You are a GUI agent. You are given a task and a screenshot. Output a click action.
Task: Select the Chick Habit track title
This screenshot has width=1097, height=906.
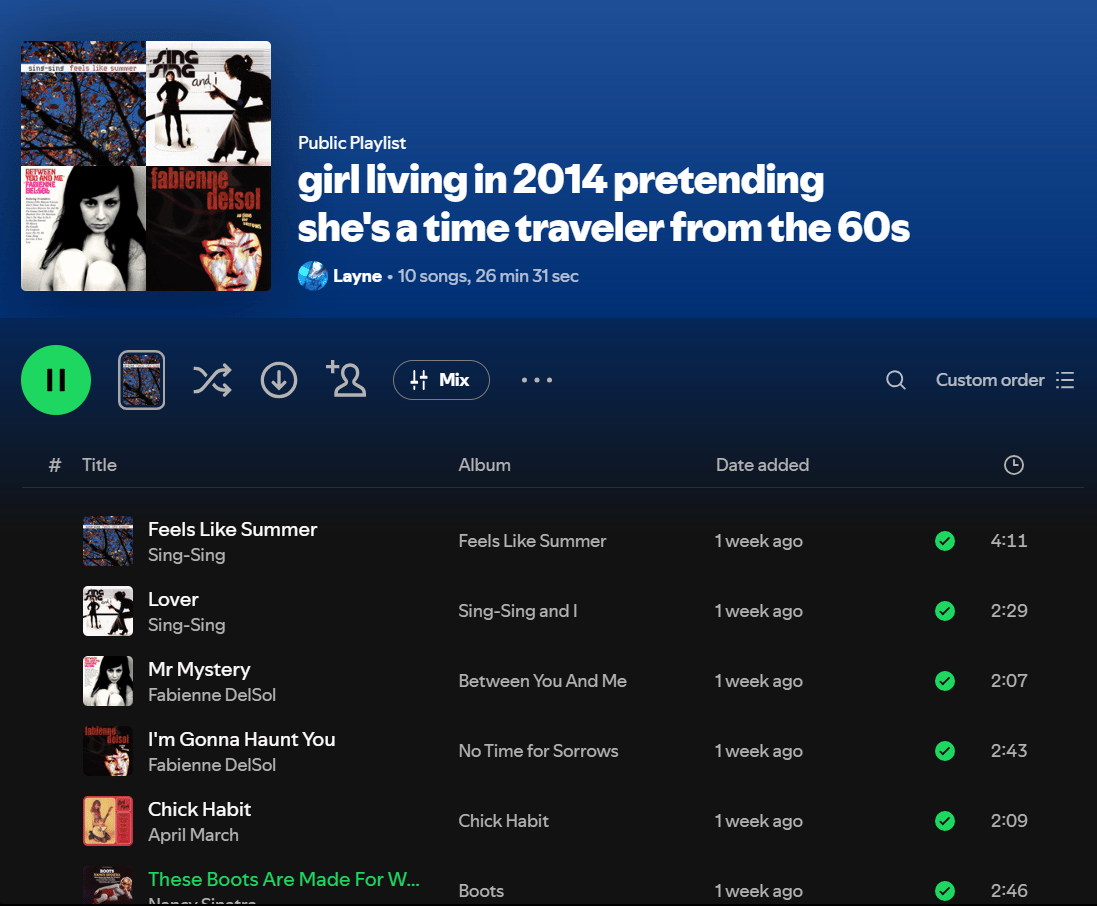pos(199,809)
